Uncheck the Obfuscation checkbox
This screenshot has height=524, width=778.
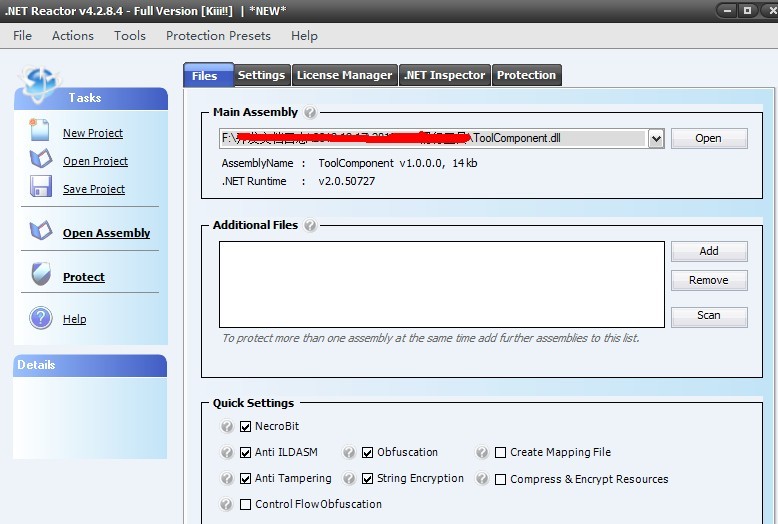click(x=367, y=453)
